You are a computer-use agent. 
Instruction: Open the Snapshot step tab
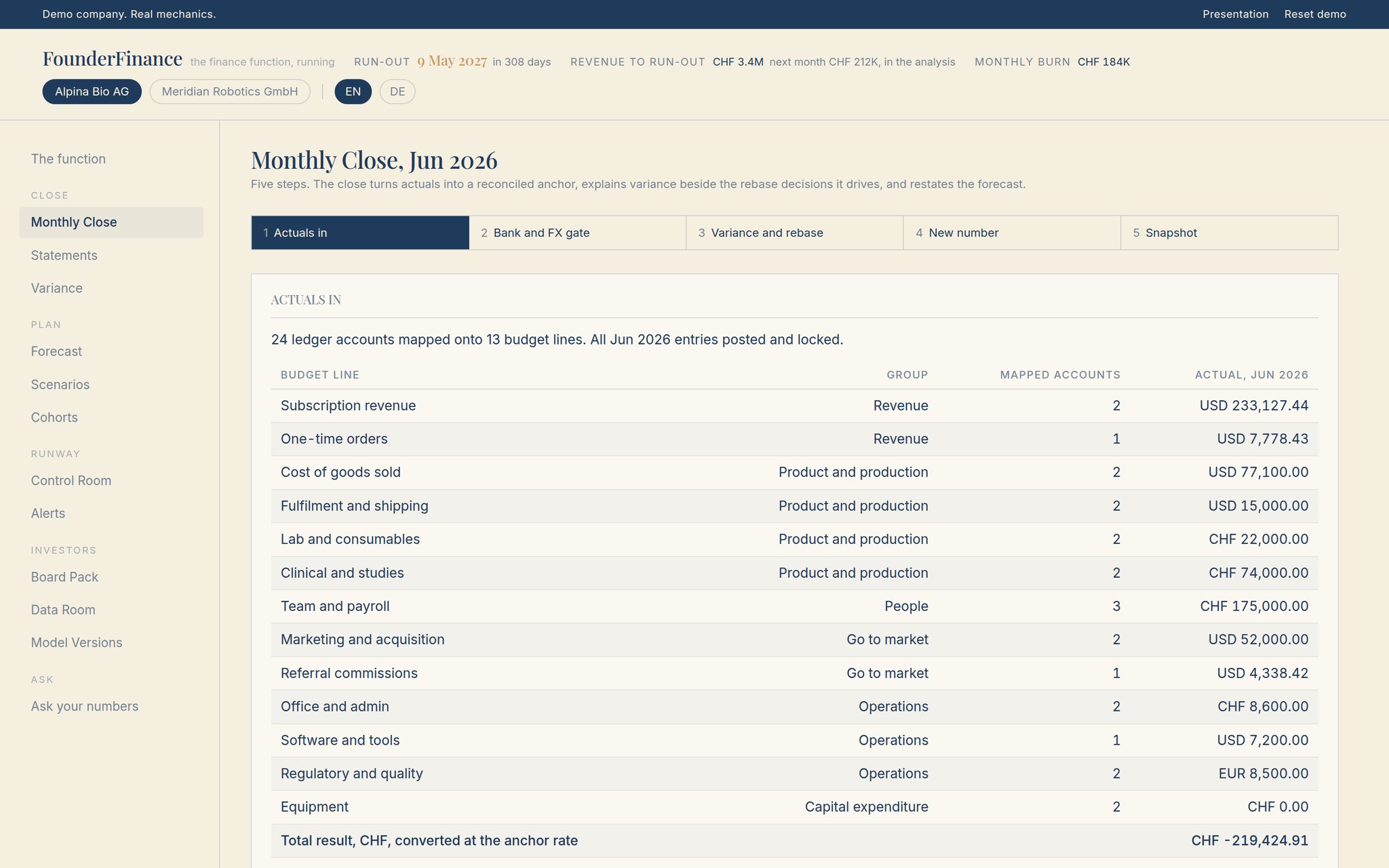(1230, 233)
